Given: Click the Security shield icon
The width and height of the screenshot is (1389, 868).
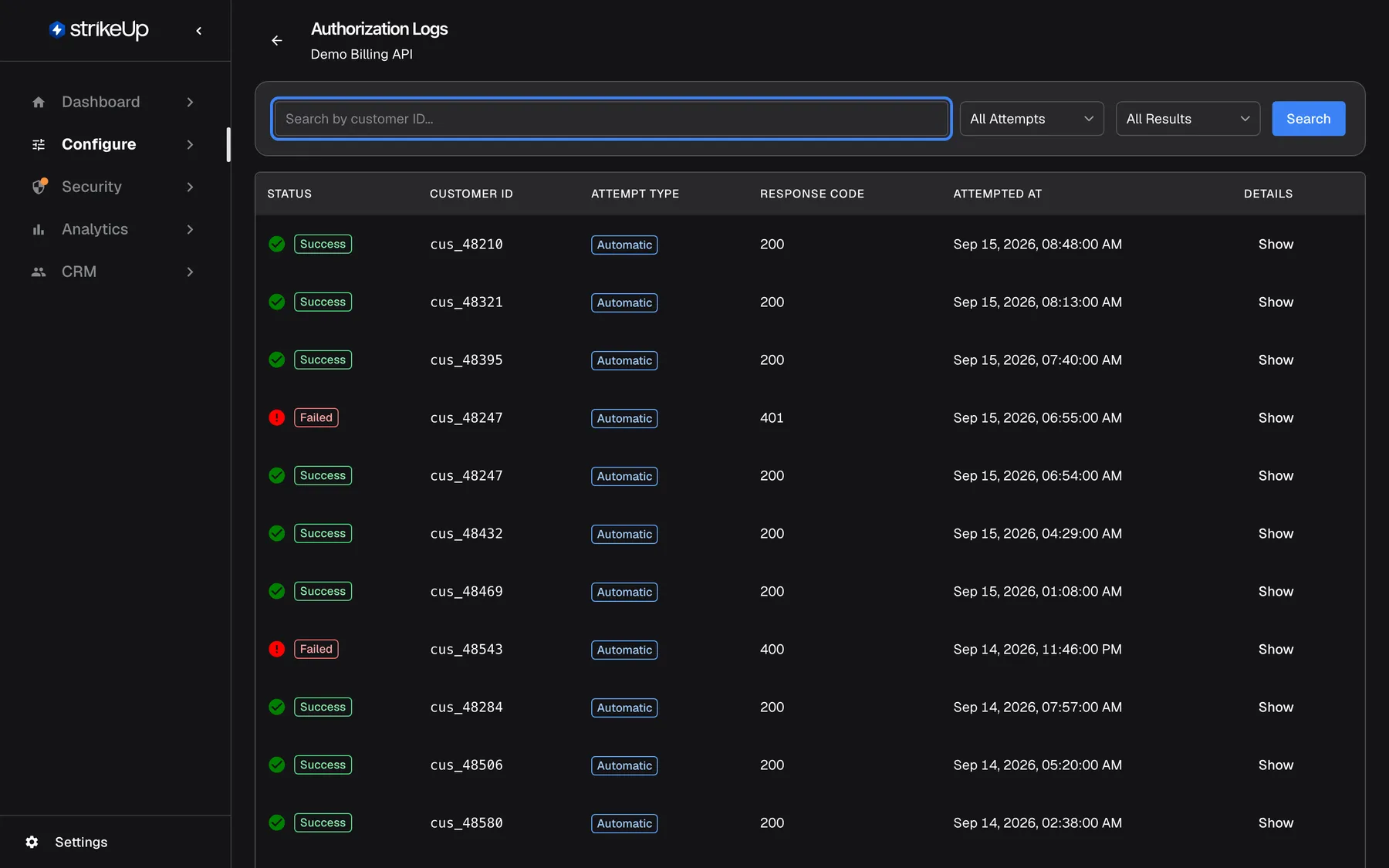Looking at the screenshot, I should click(x=39, y=186).
